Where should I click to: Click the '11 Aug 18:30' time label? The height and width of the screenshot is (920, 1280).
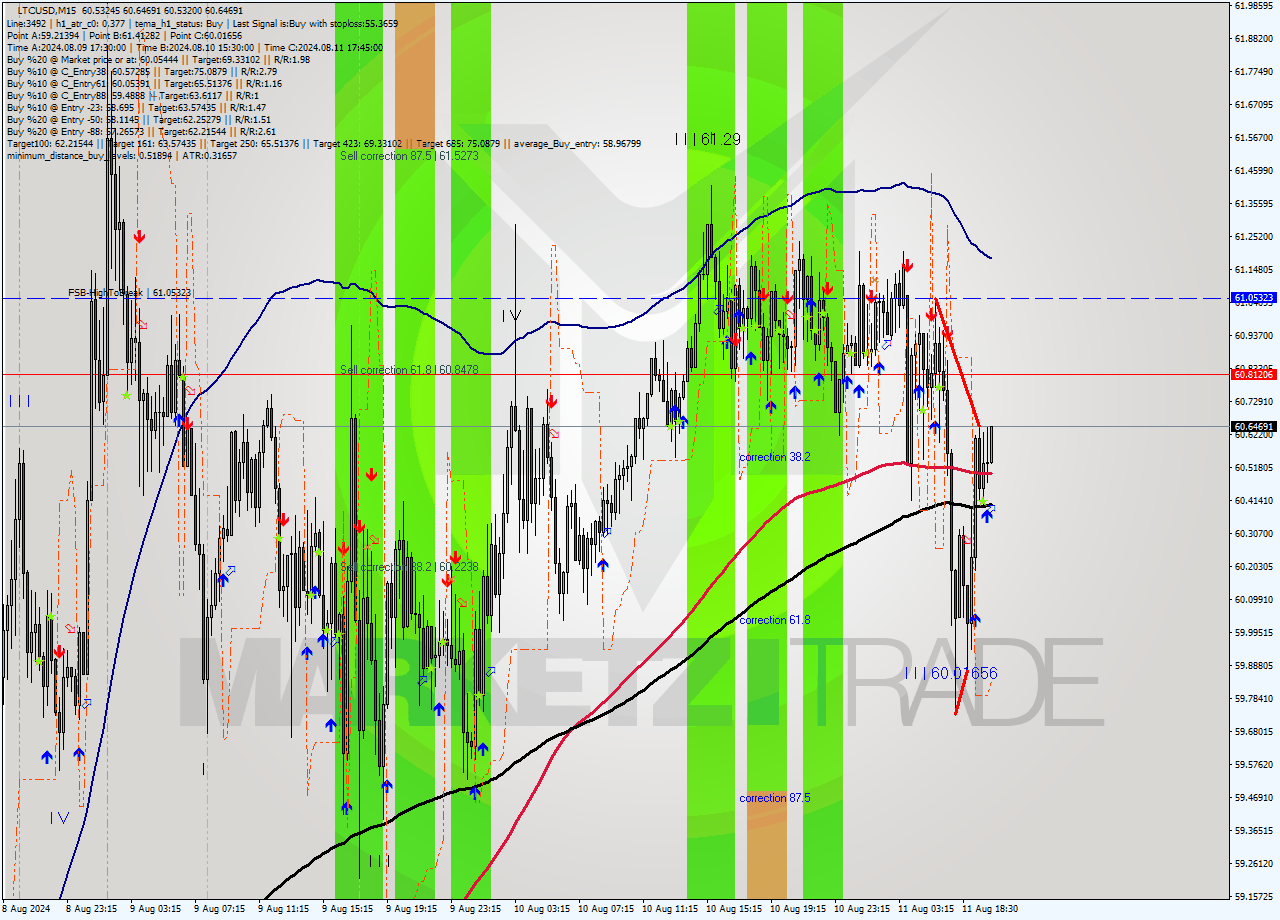pyautogui.click(x=990, y=909)
